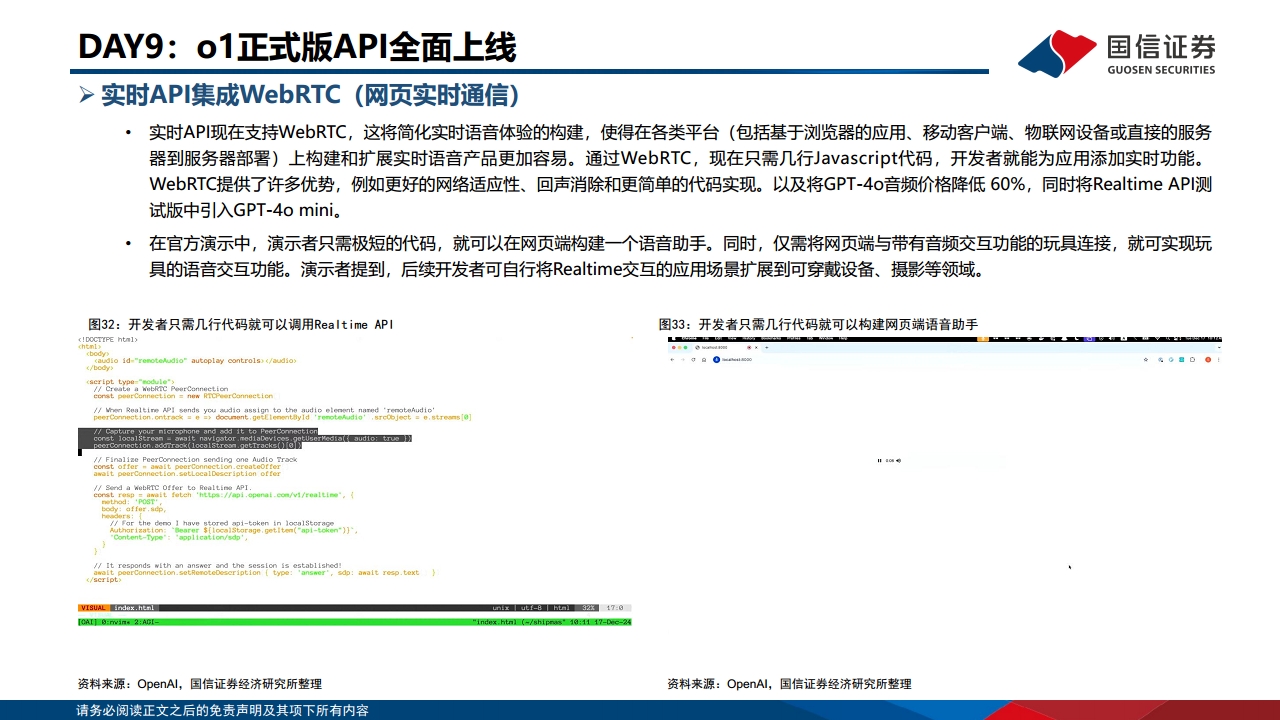Open the File menu
Screen dimensions: 1280x720
click(x=706, y=338)
